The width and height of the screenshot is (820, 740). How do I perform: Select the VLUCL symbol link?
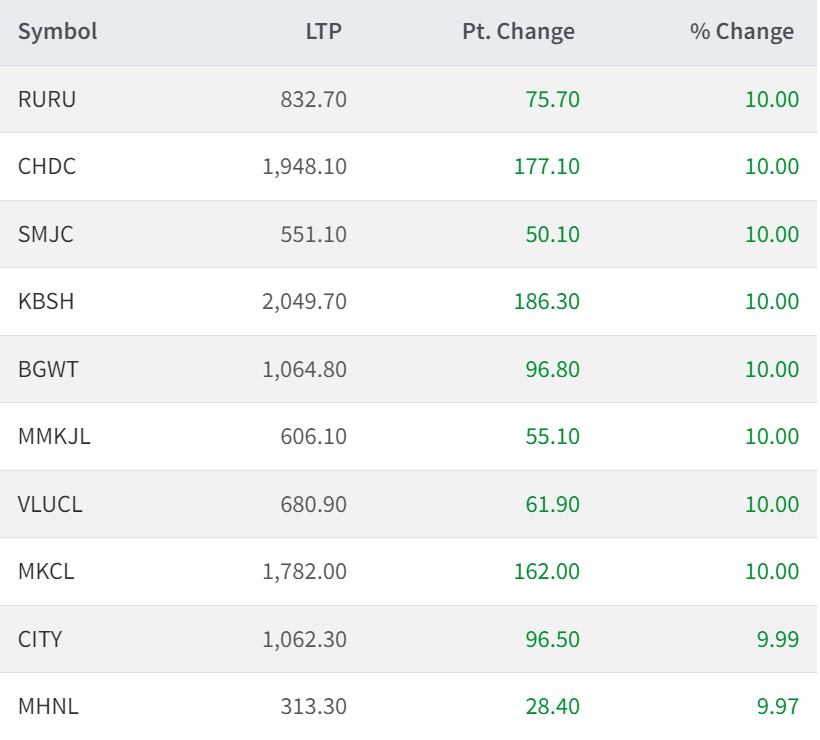[x=50, y=504]
